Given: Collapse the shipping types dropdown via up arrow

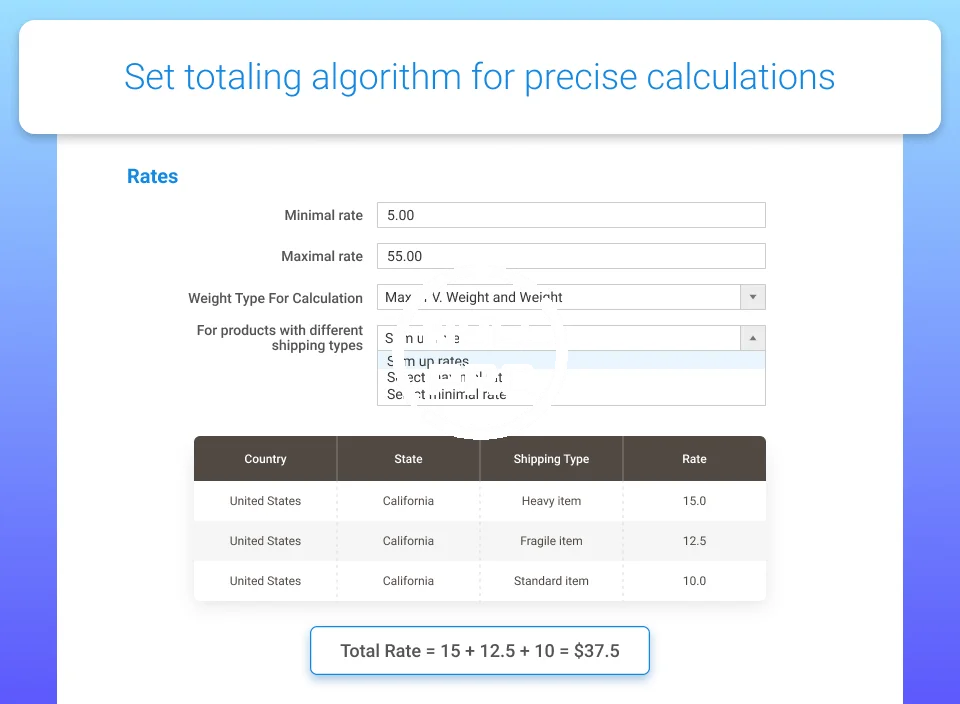Looking at the screenshot, I should click(x=753, y=338).
